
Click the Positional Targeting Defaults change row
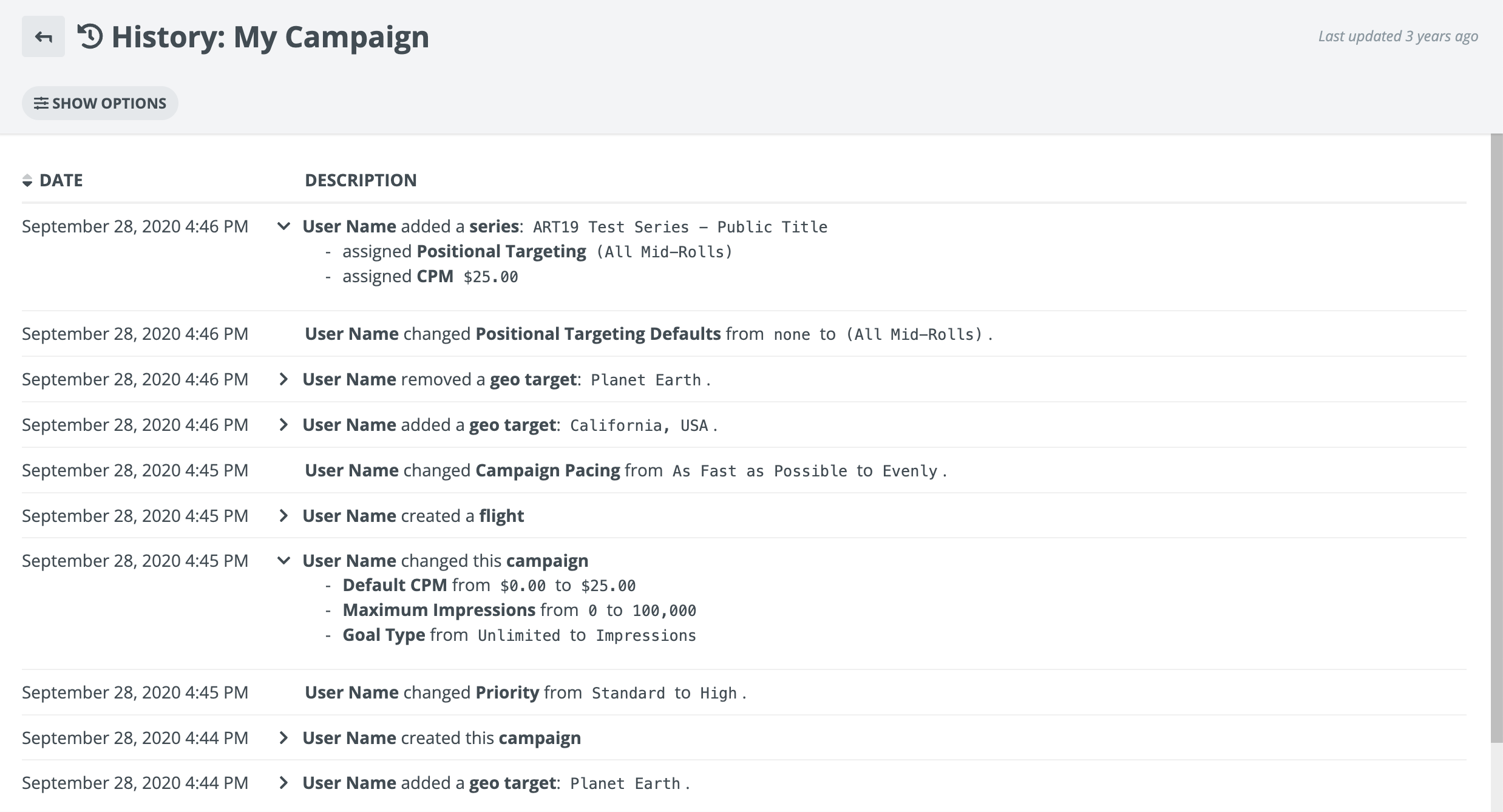pos(648,334)
